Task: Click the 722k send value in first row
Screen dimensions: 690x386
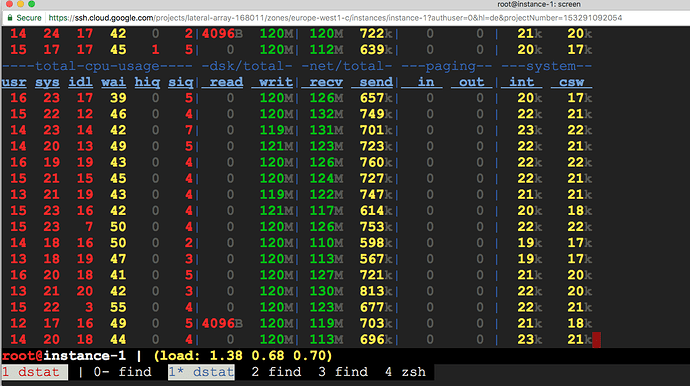Action: pyautogui.click(x=376, y=33)
